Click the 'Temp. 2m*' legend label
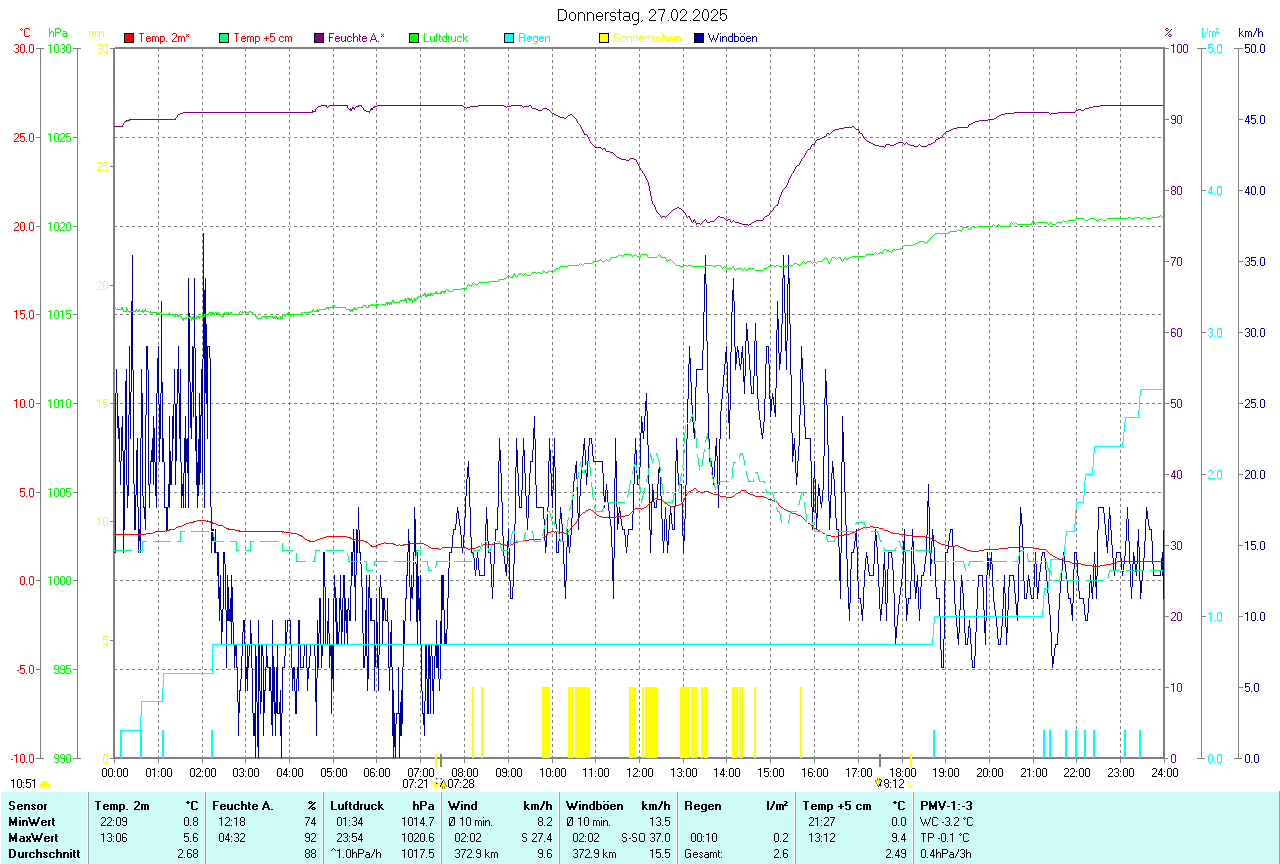The width and height of the screenshot is (1280, 864). (x=164, y=38)
